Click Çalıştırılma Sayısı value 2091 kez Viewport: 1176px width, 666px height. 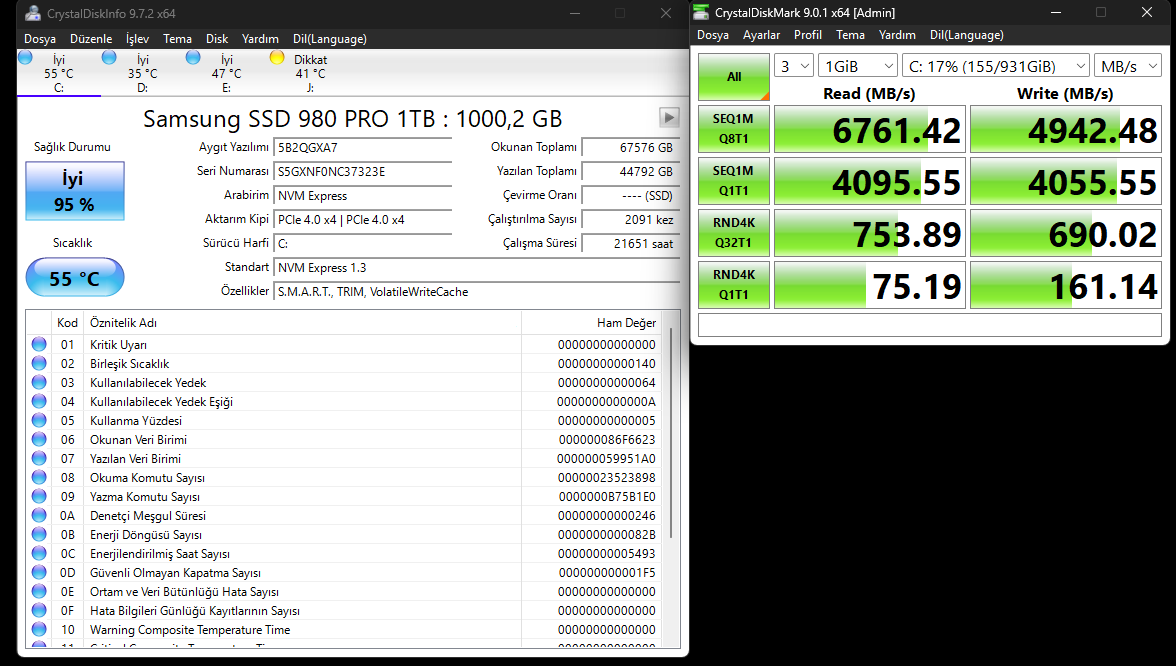tap(631, 220)
